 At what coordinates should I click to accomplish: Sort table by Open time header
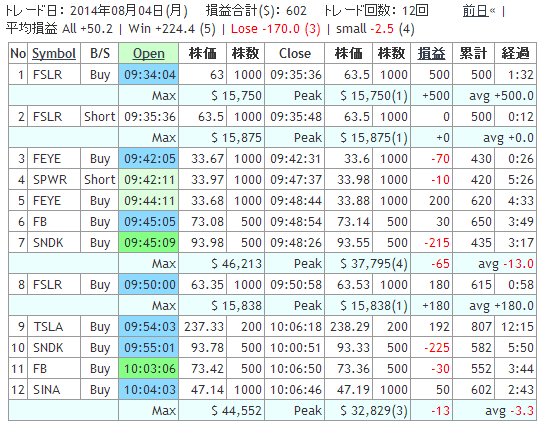(x=149, y=53)
